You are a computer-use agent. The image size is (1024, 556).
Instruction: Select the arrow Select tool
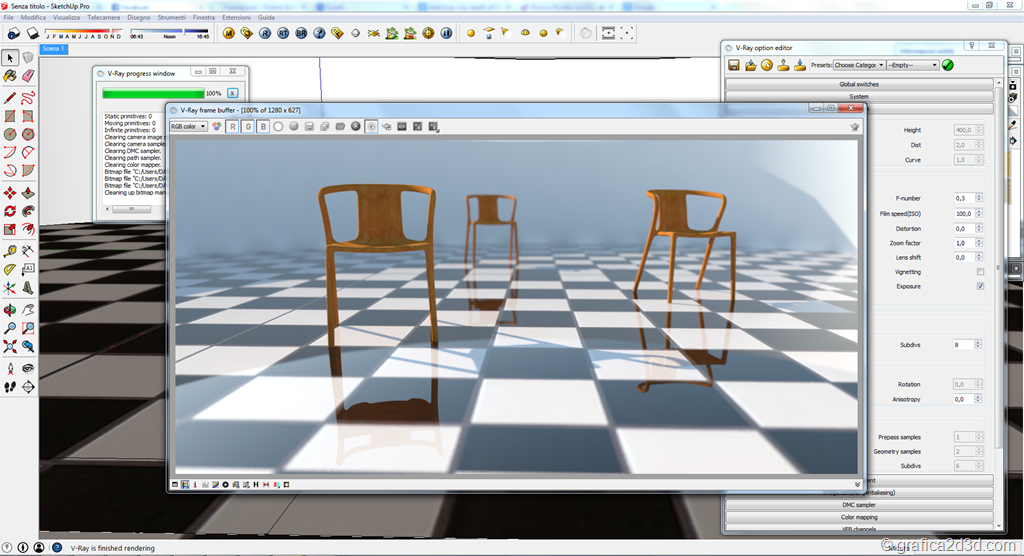click(x=10, y=57)
